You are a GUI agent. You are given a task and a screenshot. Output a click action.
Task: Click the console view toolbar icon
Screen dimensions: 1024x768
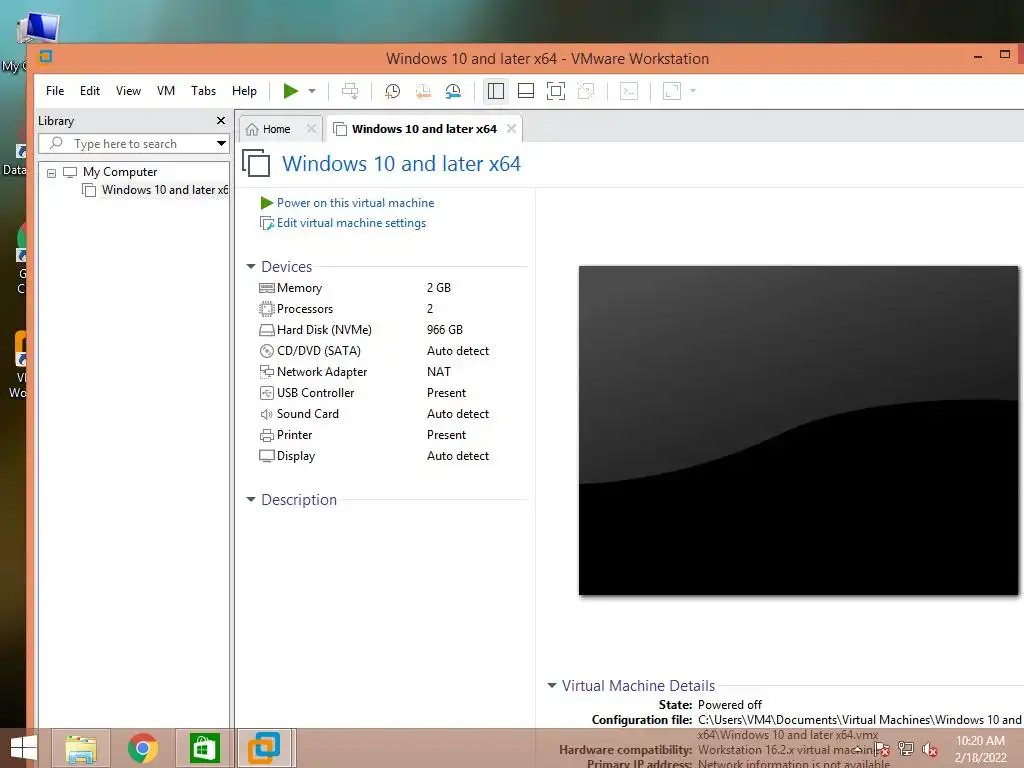coord(629,91)
